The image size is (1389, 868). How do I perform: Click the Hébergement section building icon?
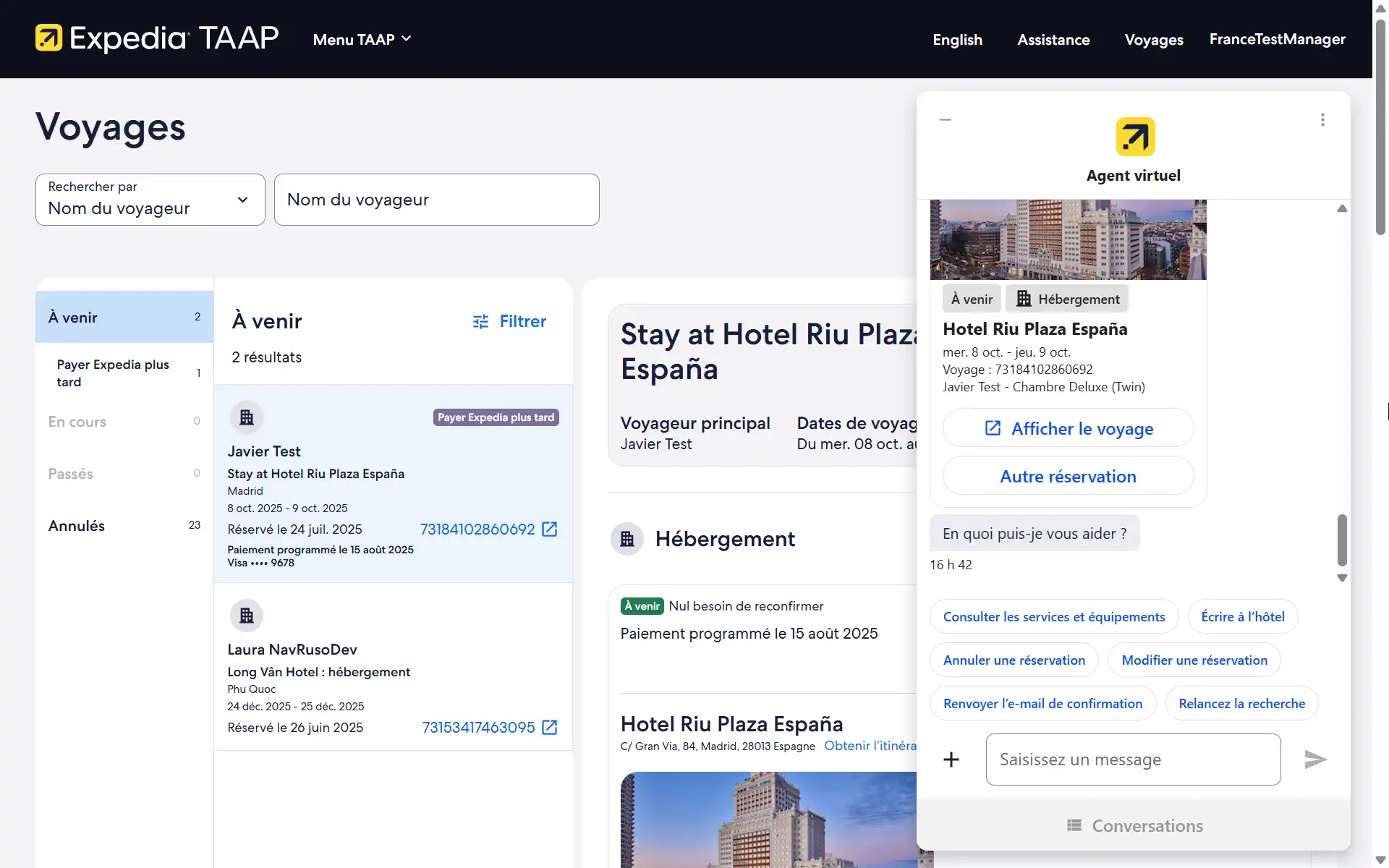(x=627, y=539)
